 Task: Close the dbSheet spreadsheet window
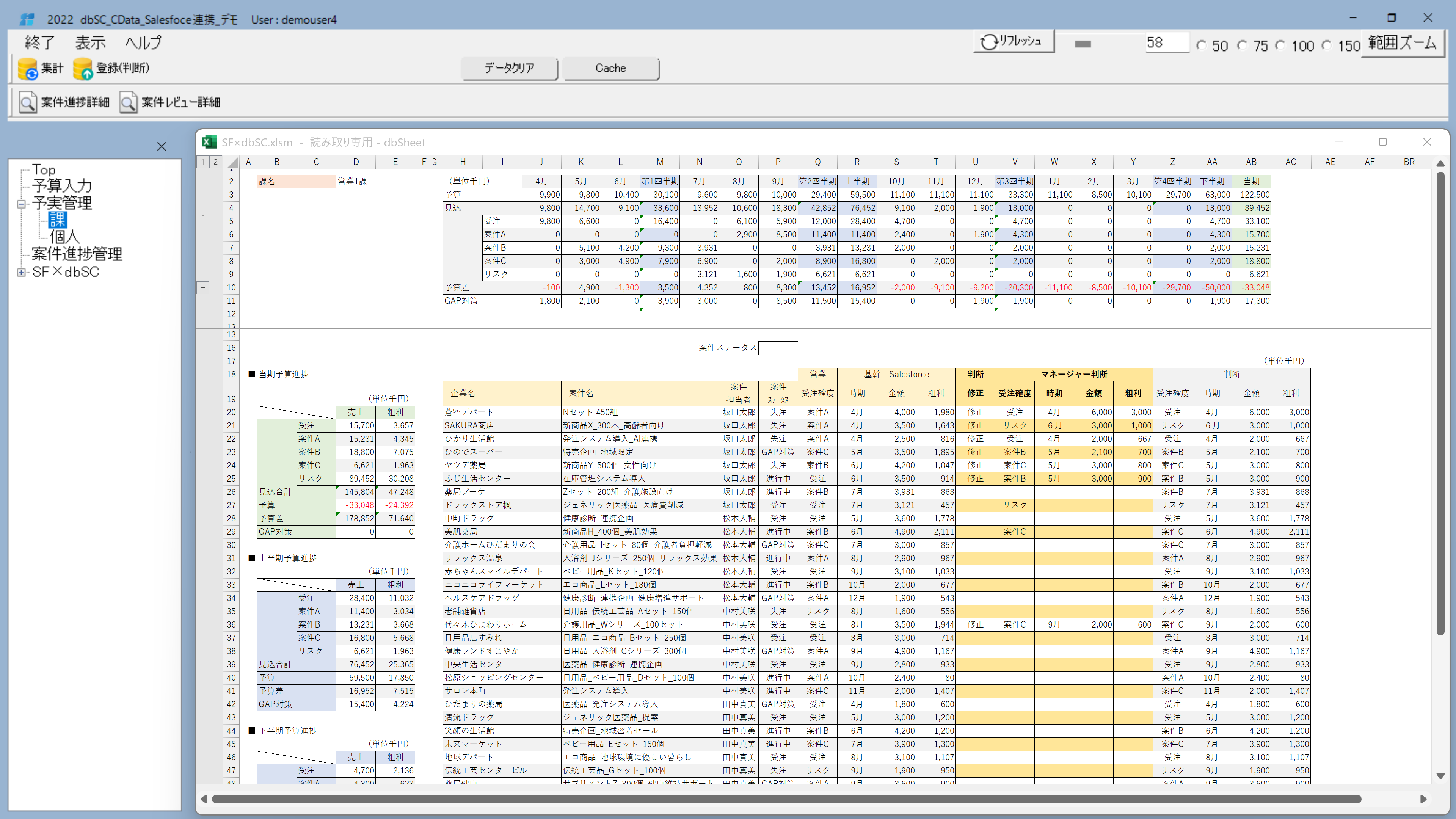pyautogui.click(x=1426, y=142)
